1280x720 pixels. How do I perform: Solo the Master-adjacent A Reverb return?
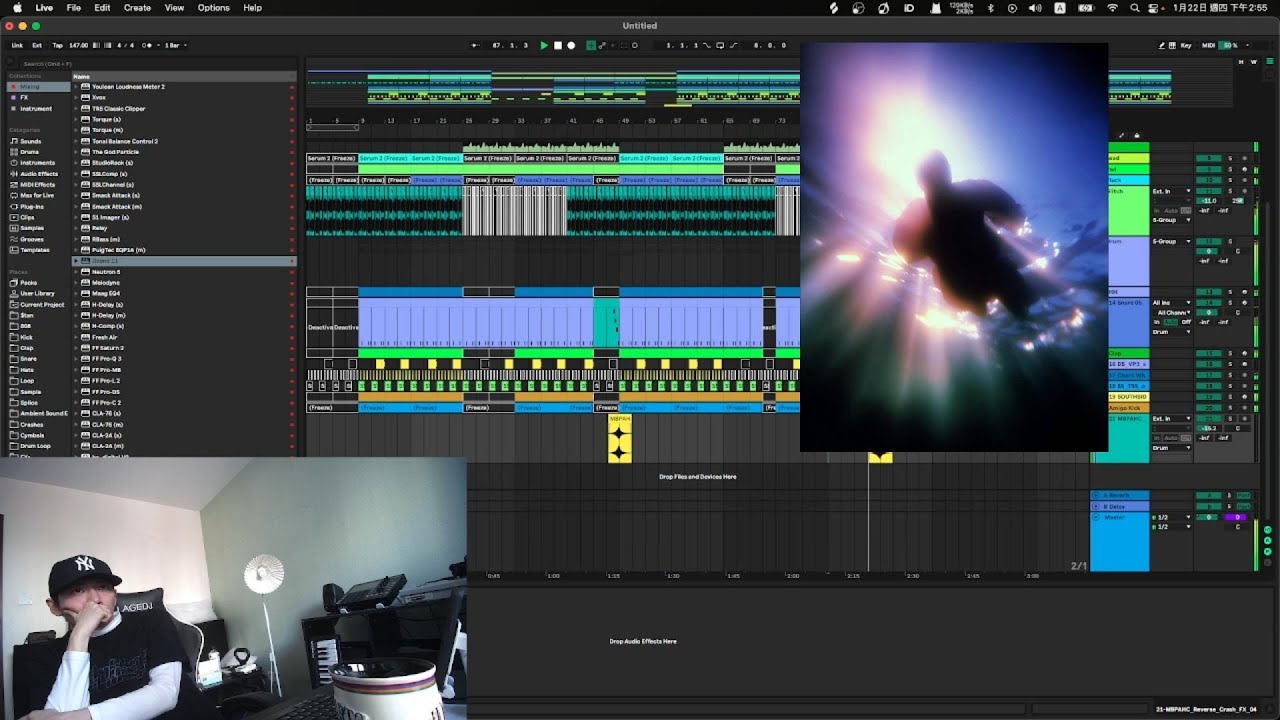(1229, 495)
